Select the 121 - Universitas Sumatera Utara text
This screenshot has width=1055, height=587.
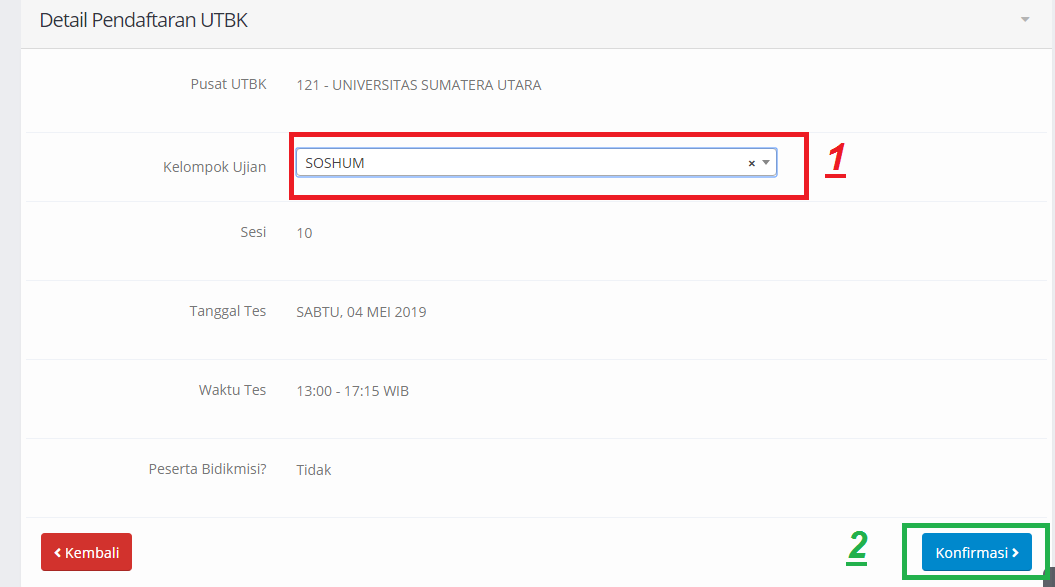point(419,86)
